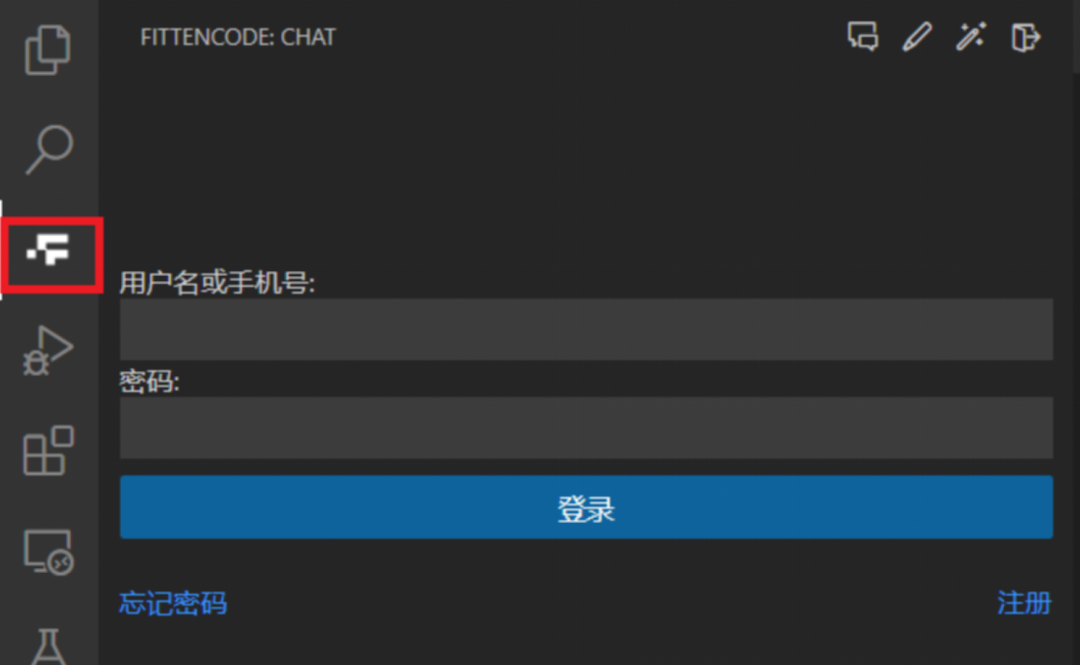Click the scrollbar at panel's right edge
The image size is (1080, 665).
coord(1076,36)
